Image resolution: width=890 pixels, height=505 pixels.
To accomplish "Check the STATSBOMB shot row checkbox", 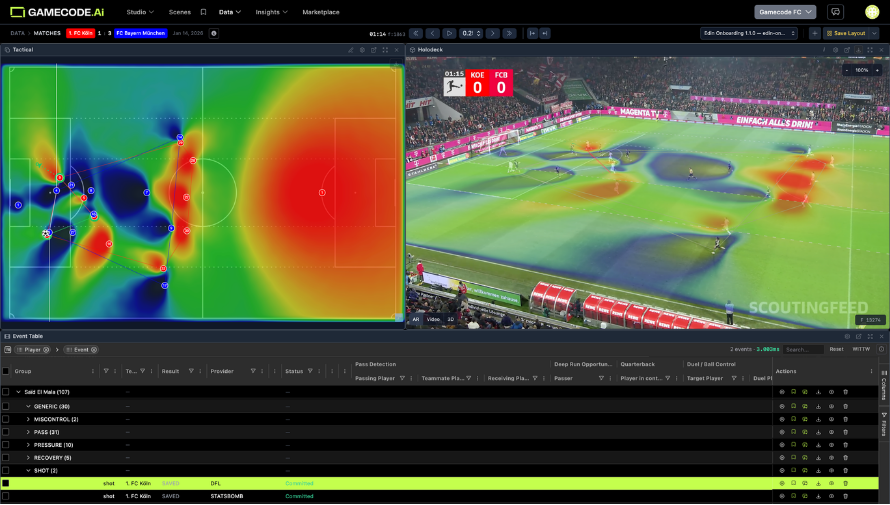I will (6, 496).
